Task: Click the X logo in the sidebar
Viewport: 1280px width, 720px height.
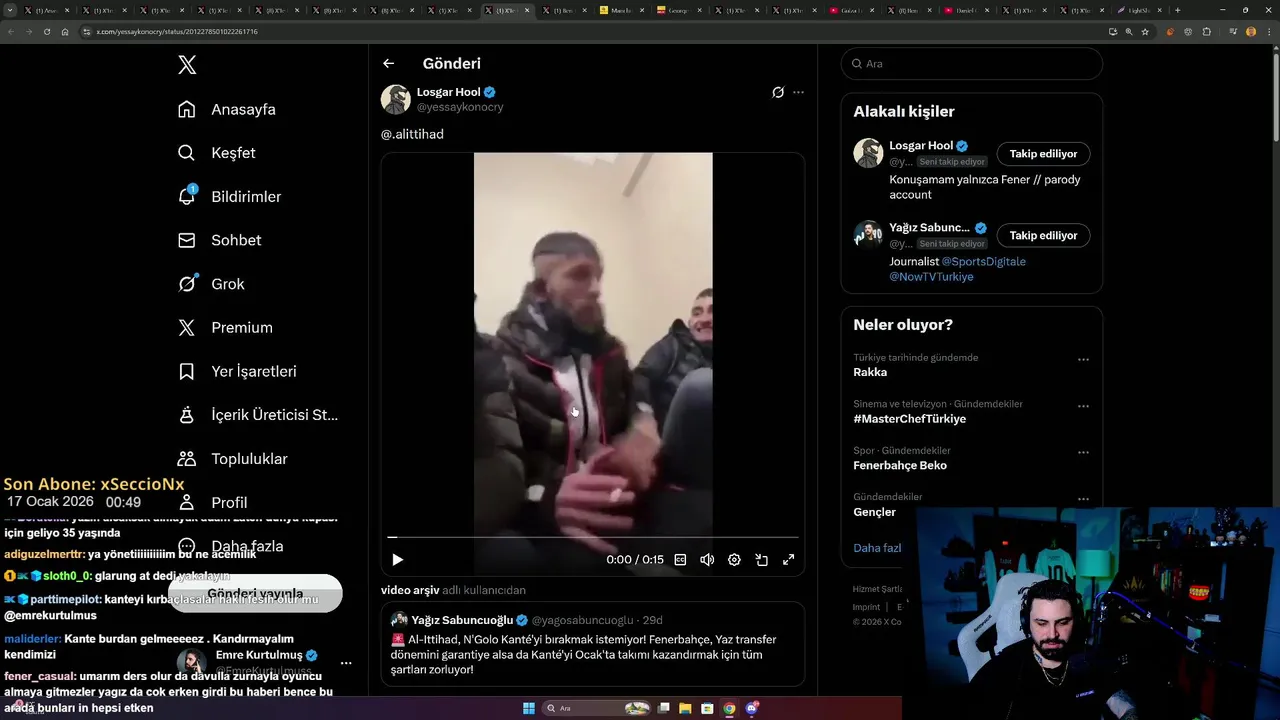Action: [x=187, y=65]
